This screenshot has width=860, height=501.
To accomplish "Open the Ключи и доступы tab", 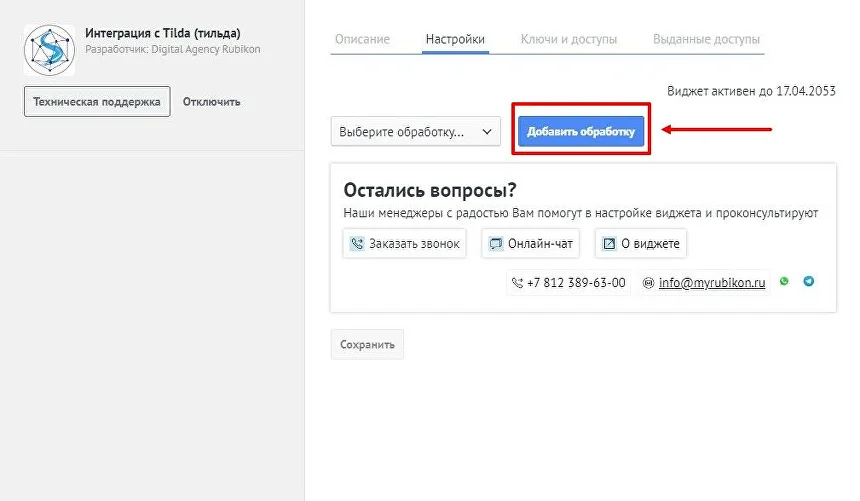I will click(569, 40).
